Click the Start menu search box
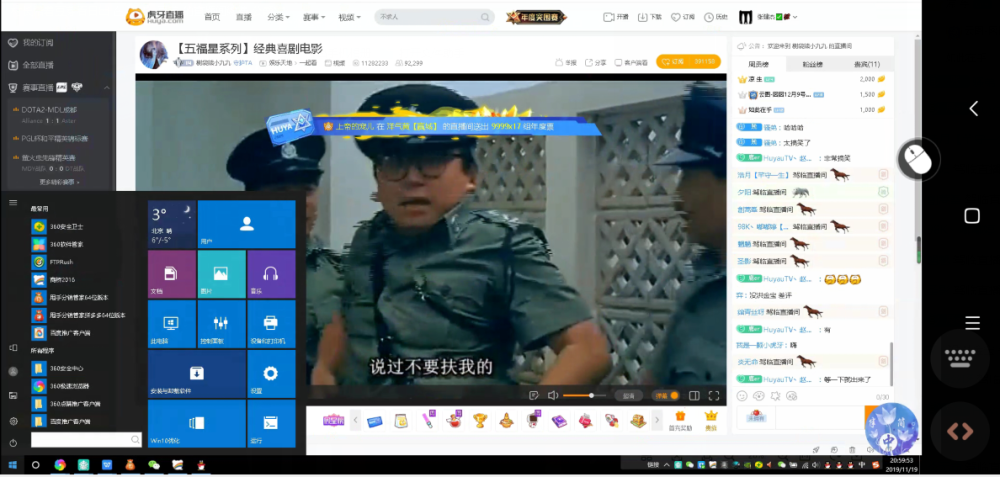Screen dimensions: 1000x477 (x=86, y=439)
